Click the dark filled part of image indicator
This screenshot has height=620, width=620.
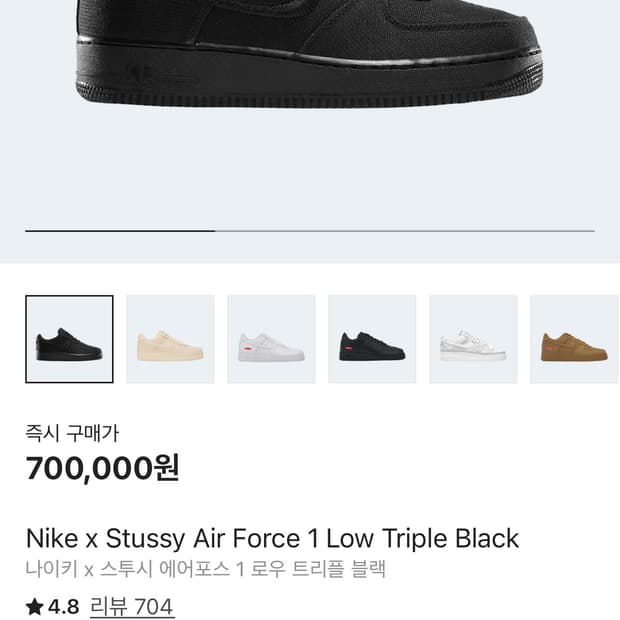coord(120,231)
